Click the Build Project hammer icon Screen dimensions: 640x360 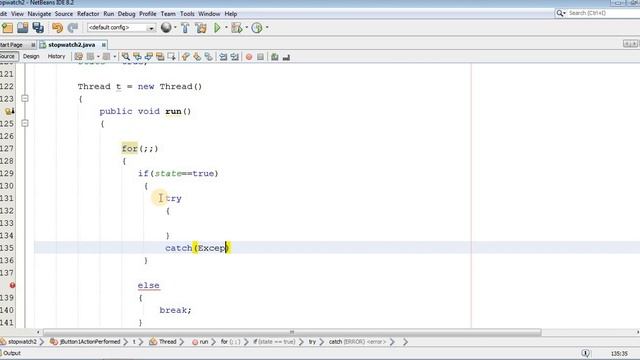pyautogui.click(x=185, y=28)
